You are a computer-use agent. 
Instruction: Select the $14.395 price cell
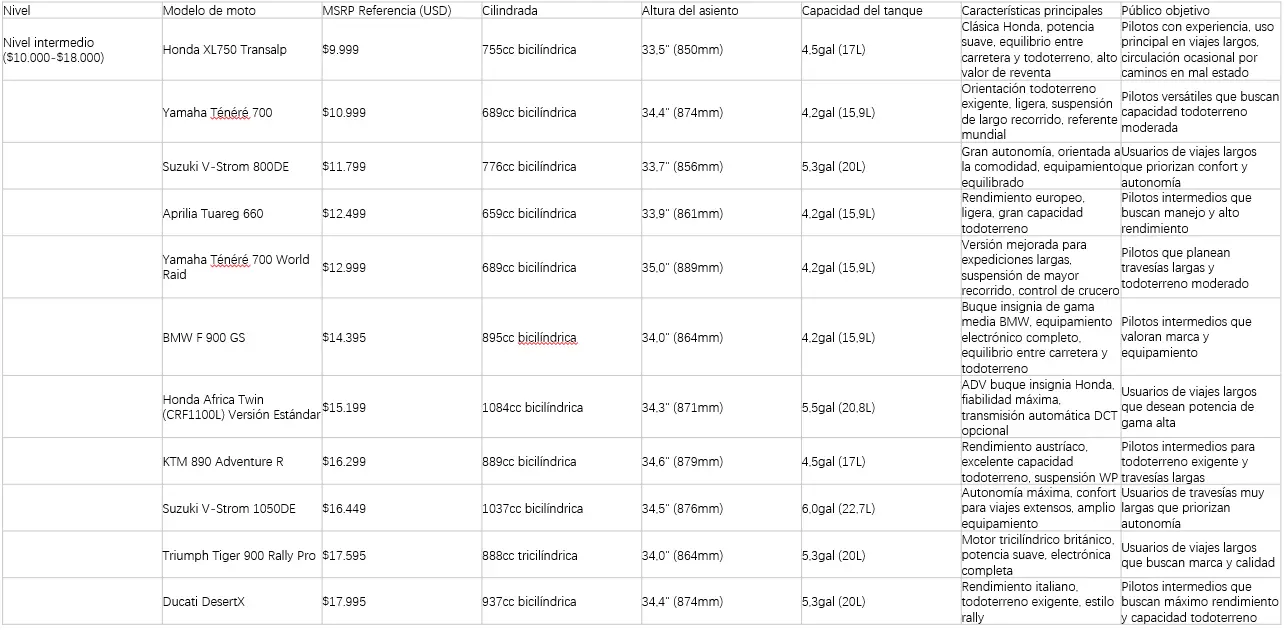[401, 338]
